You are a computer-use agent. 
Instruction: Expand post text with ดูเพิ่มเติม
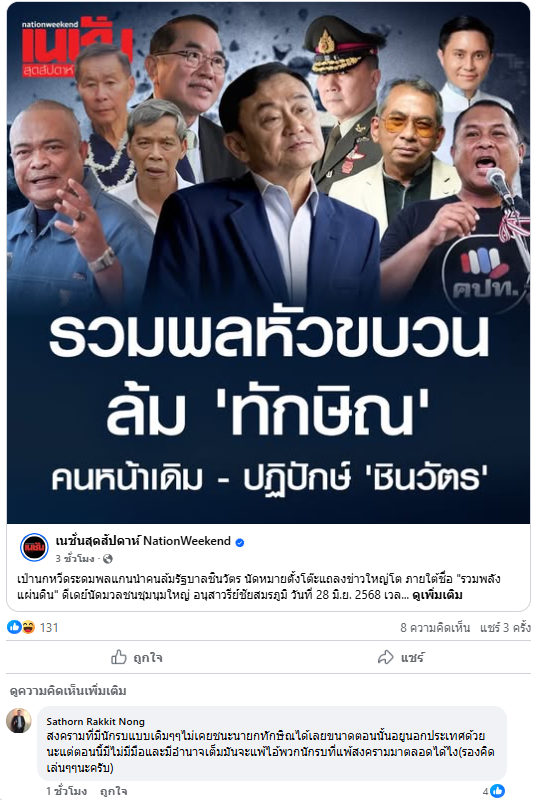point(437,595)
